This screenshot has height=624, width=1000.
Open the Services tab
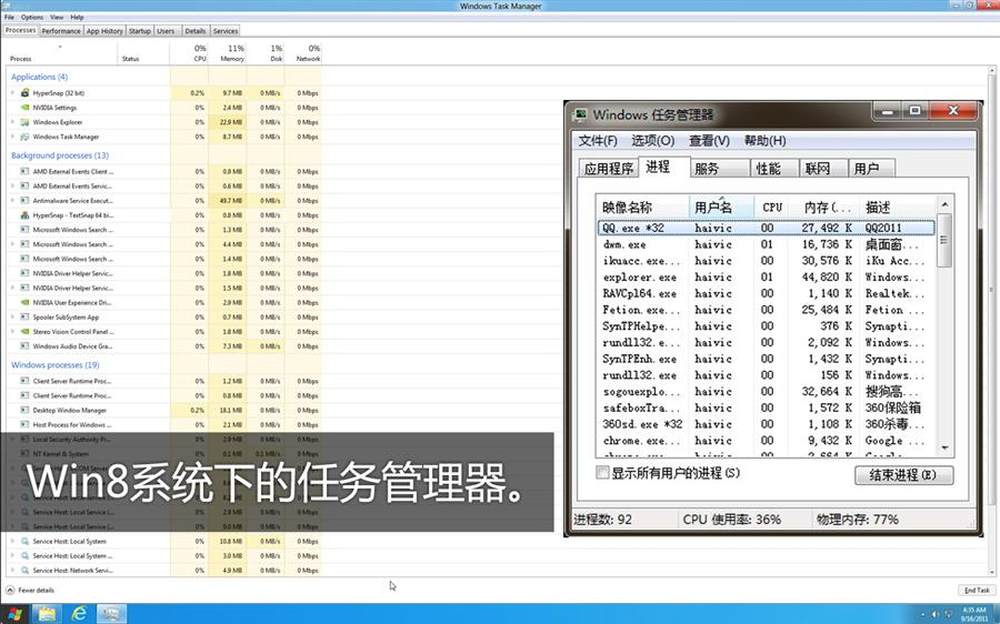(225, 31)
